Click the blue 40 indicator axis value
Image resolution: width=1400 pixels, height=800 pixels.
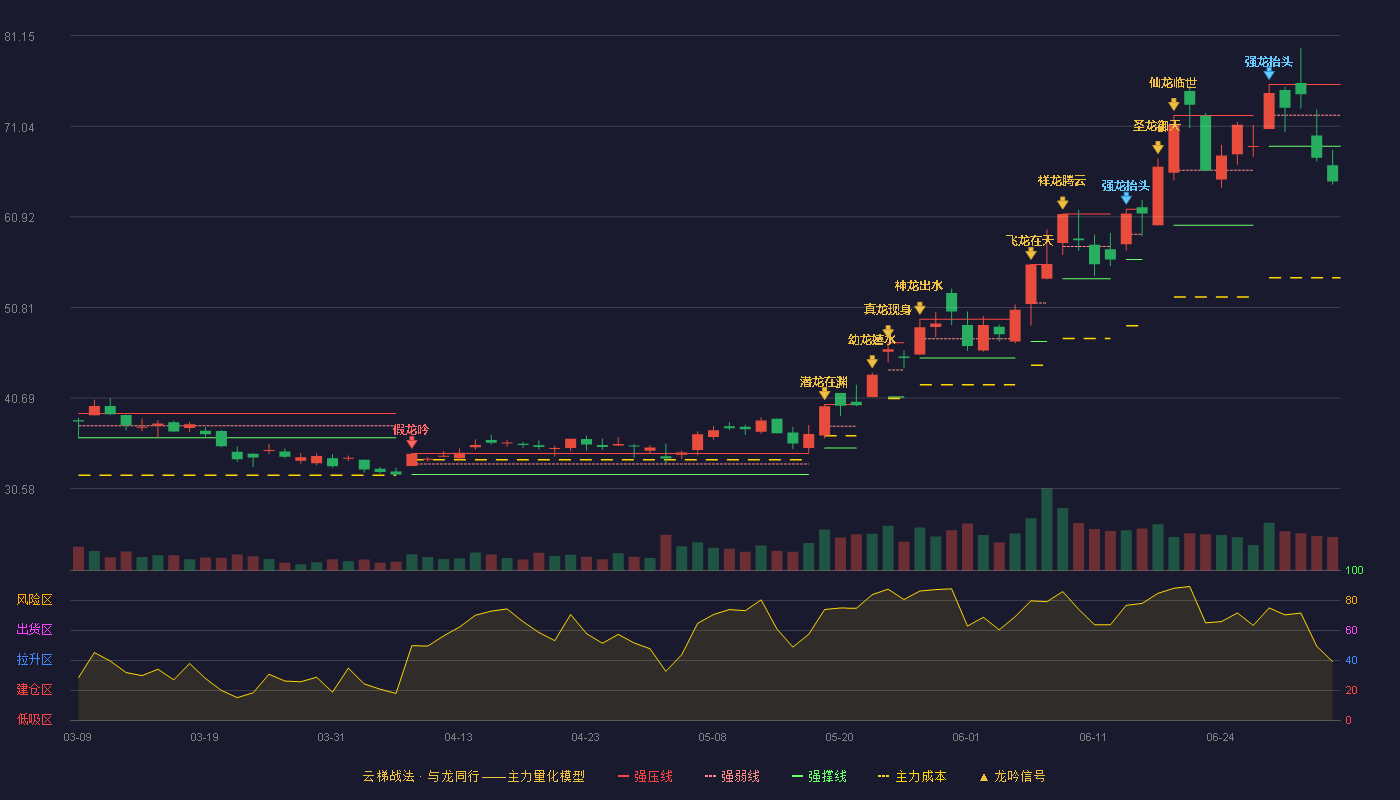pyautogui.click(x=1351, y=661)
